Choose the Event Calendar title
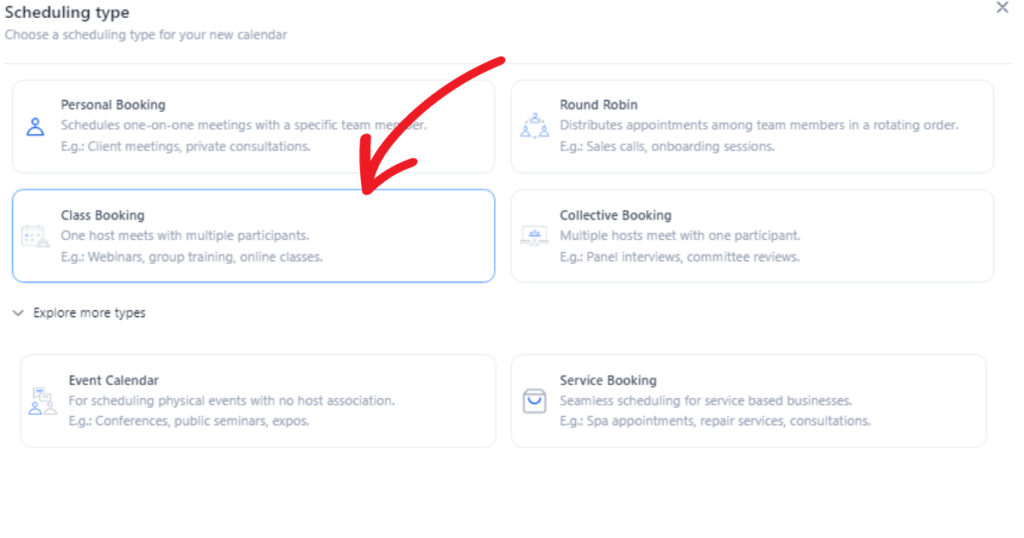The image size is (1024, 538). (x=114, y=380)
